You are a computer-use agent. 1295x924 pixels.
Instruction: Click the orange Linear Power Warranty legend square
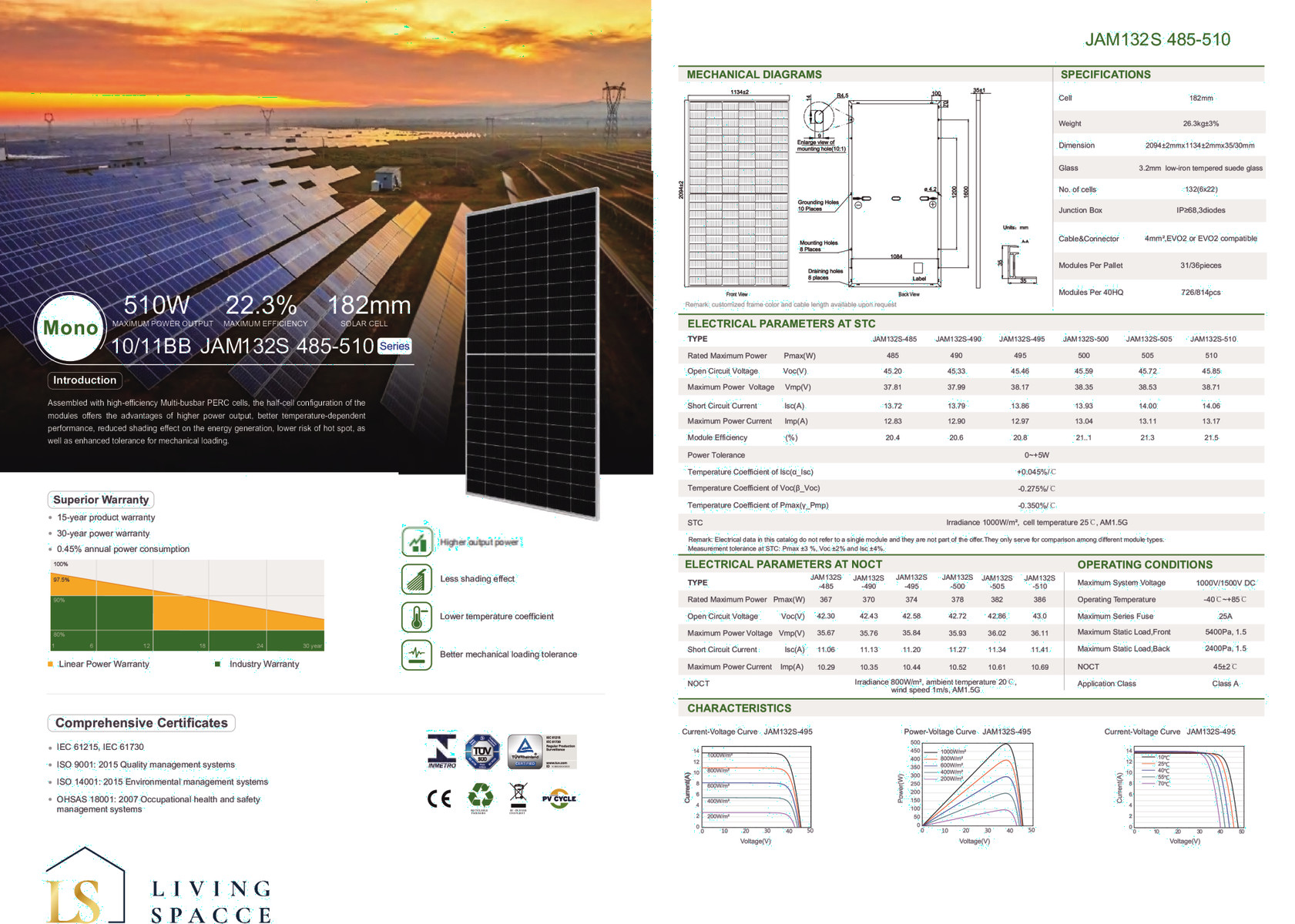(x=51, y=664)
